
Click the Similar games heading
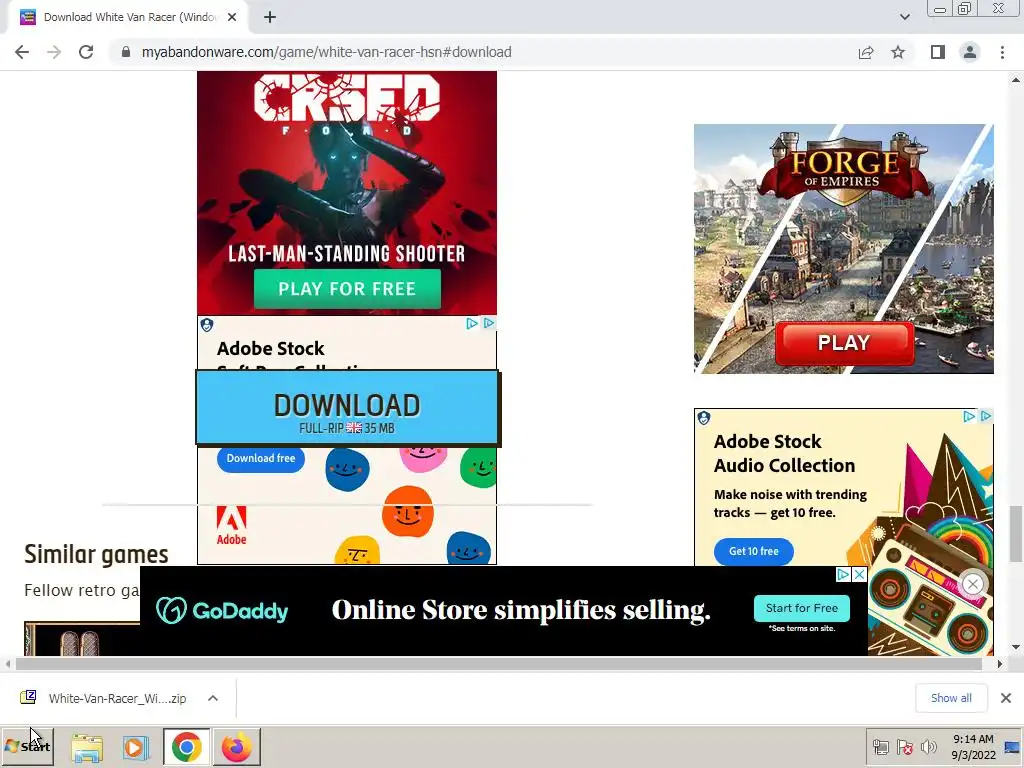tap(96, 554)
